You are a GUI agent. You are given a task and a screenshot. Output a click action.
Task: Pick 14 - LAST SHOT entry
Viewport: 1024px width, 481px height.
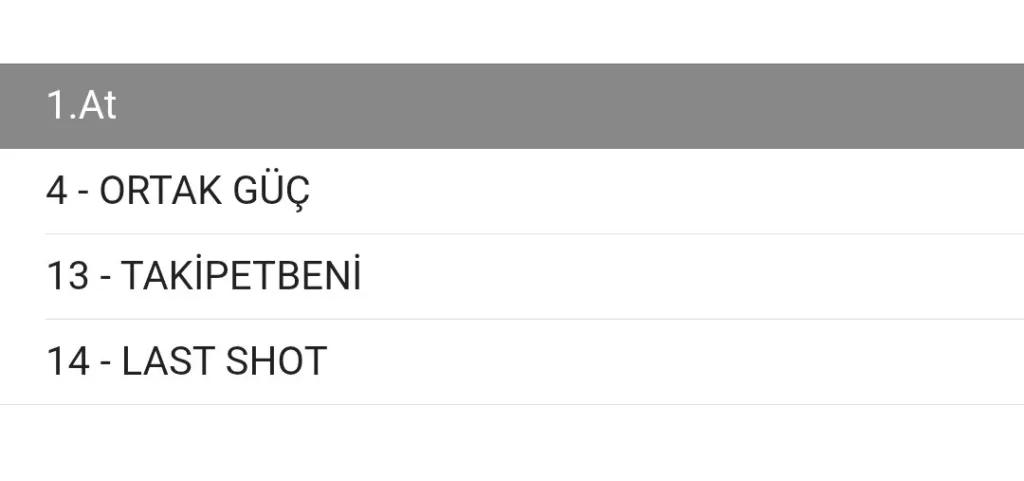tap(187, 361)
